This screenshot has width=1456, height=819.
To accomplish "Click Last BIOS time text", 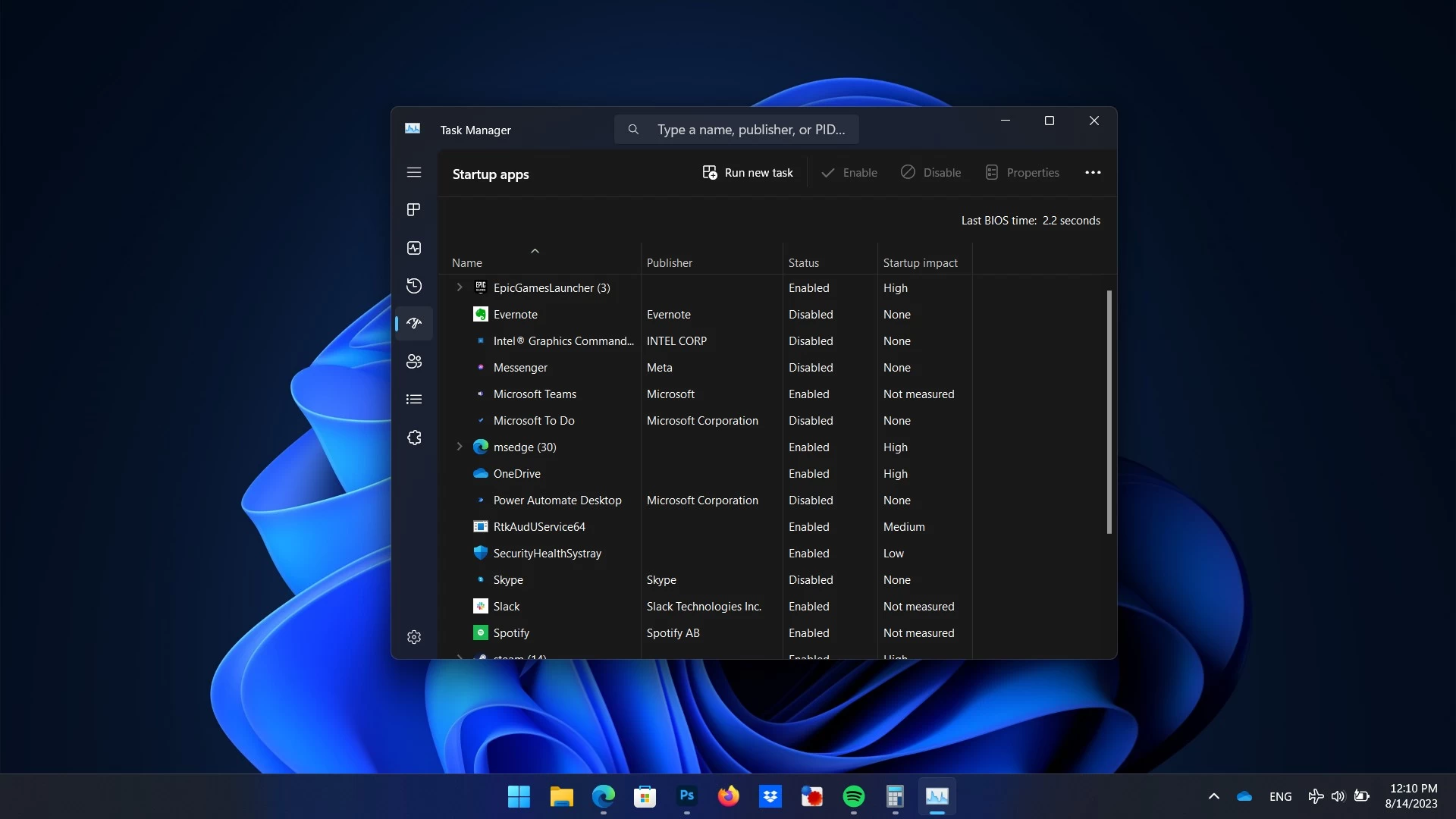I will tap(1031, 221).
